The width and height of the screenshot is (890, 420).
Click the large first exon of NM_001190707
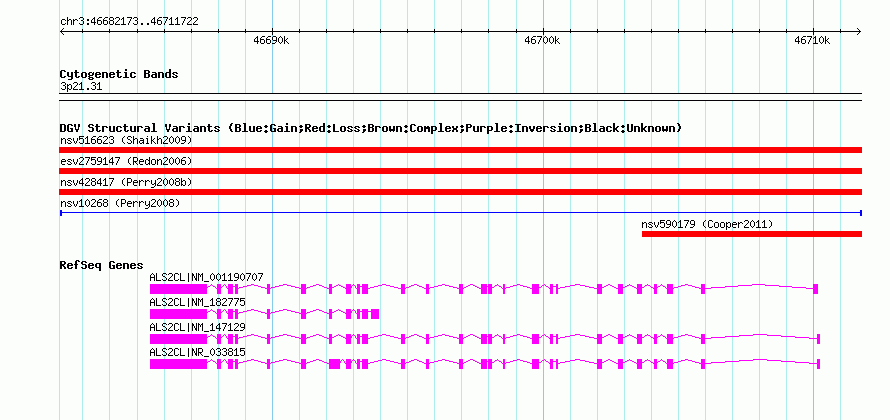pos(178,289)
